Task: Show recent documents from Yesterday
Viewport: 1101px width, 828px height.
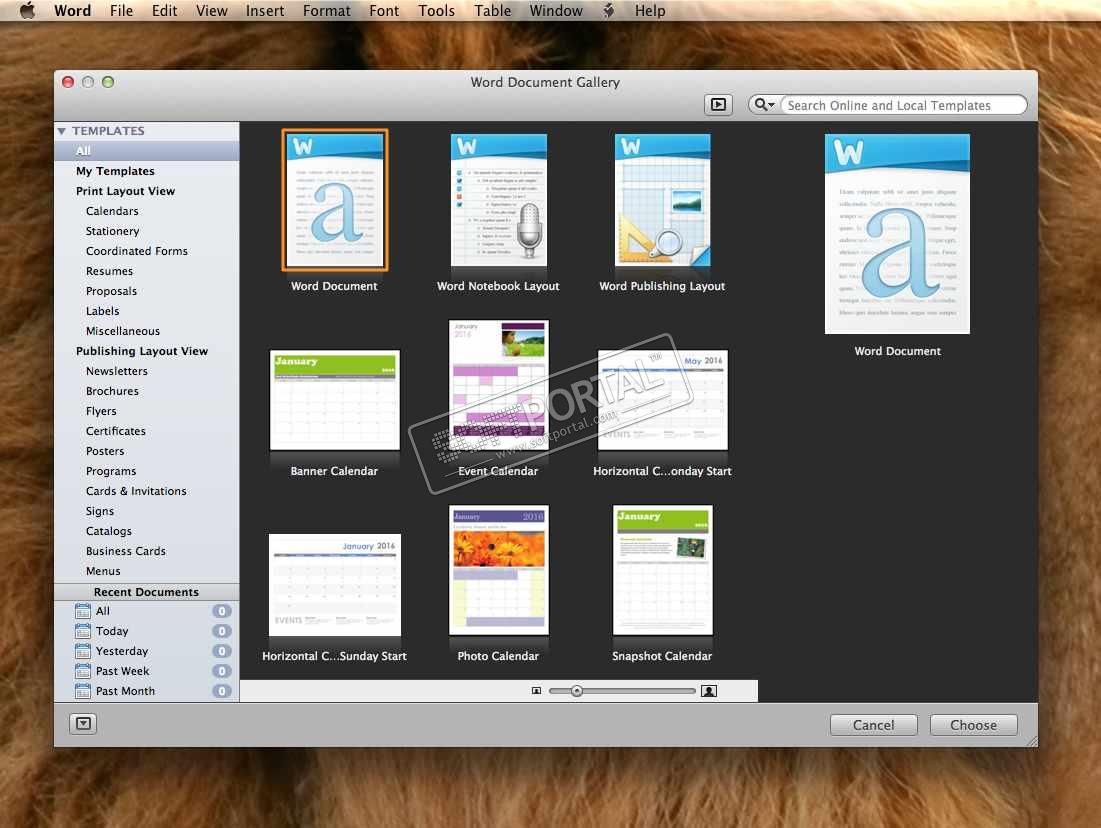Action: pos(147,651)
